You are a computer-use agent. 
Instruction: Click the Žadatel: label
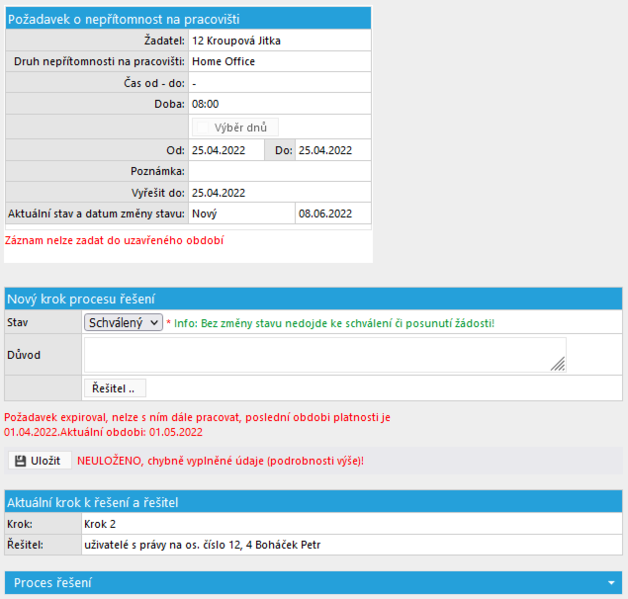(x=165, y=40)
